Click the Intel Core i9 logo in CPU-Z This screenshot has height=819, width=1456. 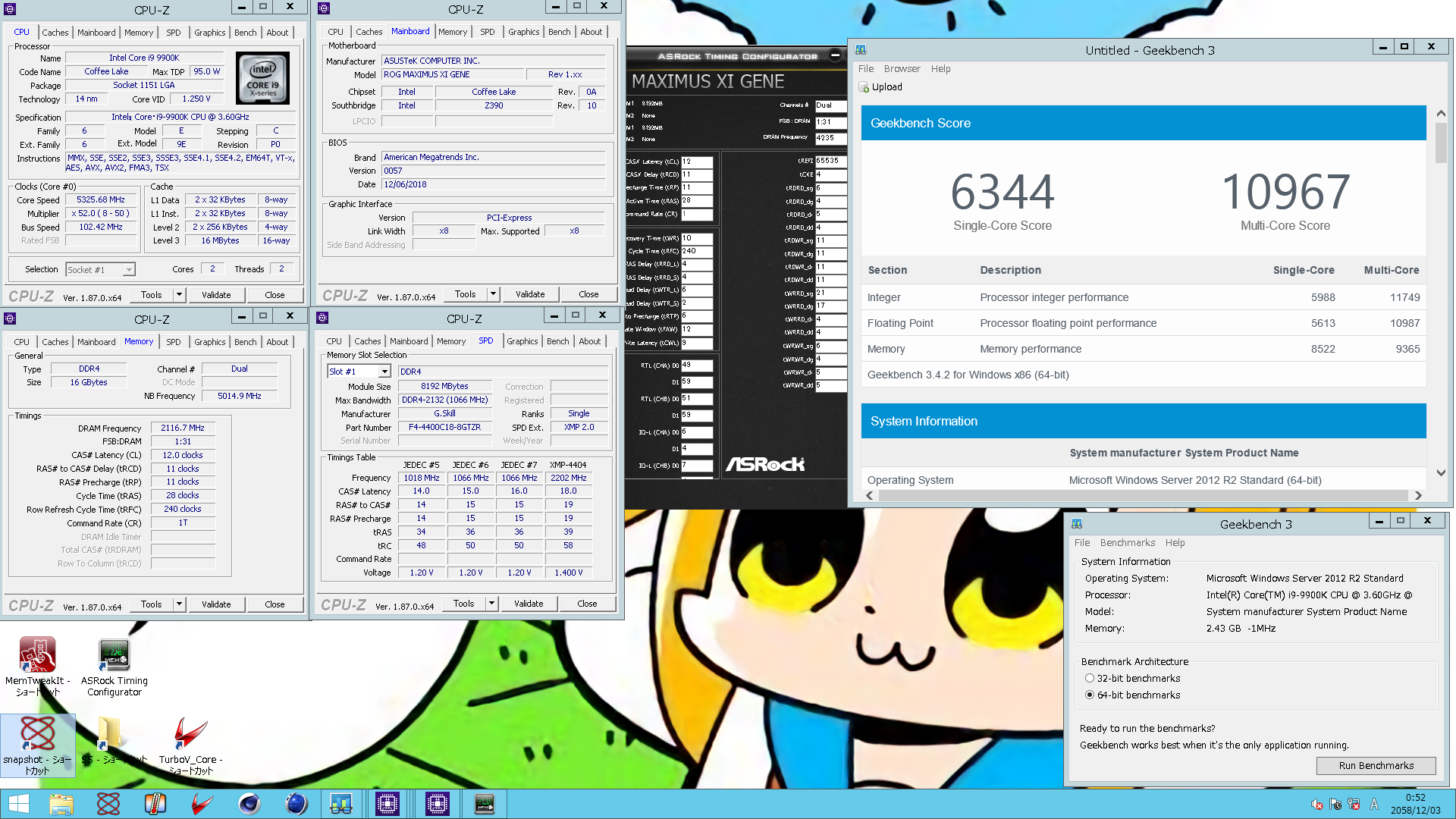pyautogui.click(x=262, y=78)
